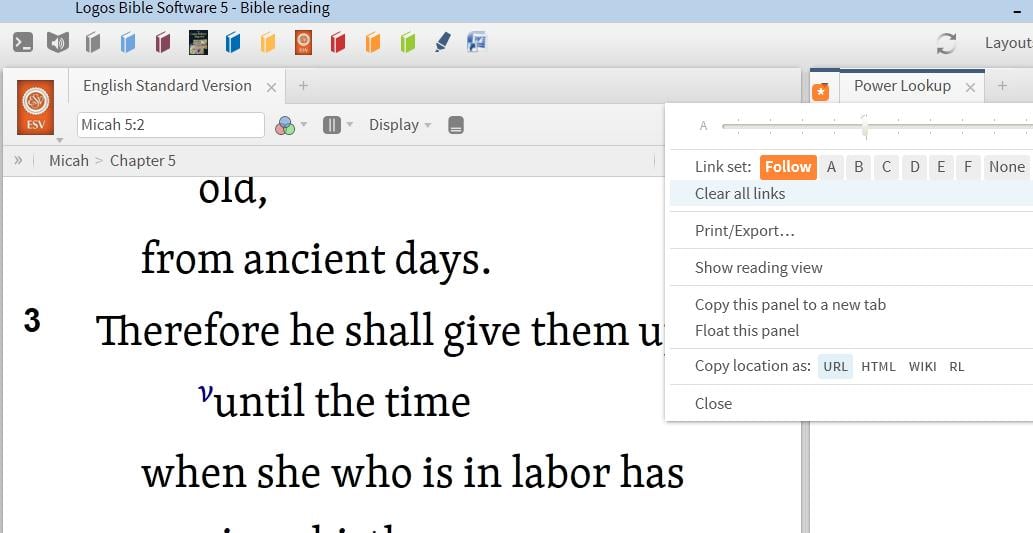Open the orange book shortcut

click(x=373, y=43)
